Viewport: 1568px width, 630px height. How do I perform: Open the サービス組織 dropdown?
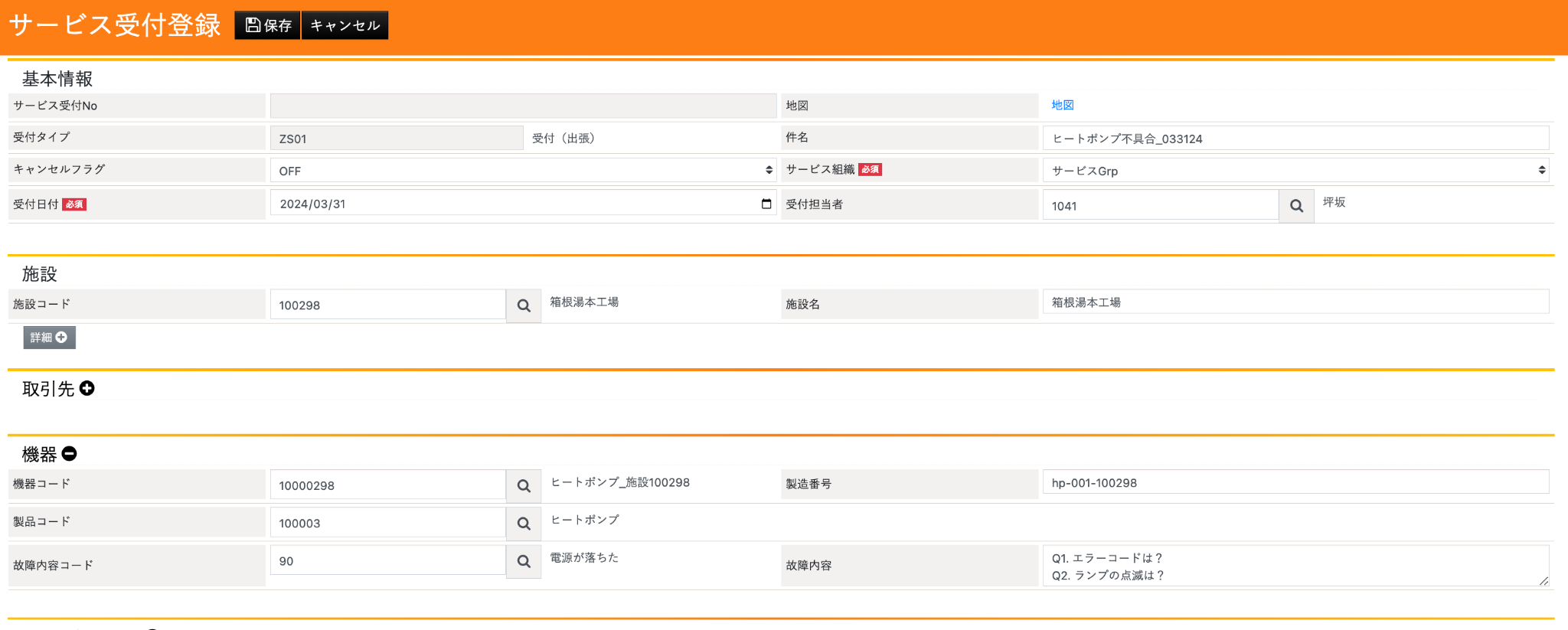[1295, 171]
